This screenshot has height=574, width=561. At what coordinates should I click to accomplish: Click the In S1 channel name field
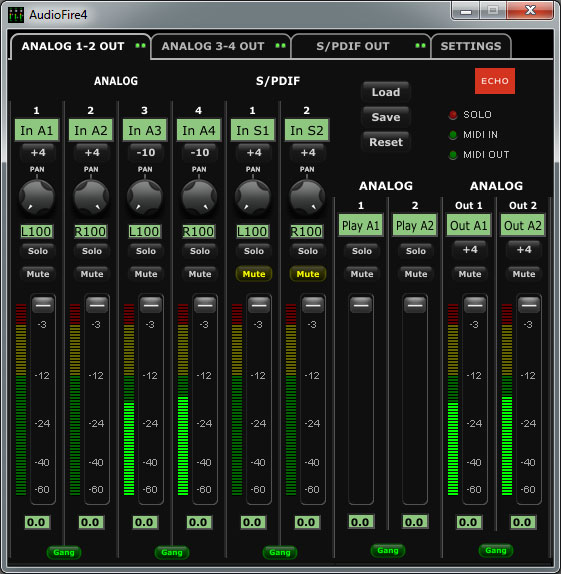click(253, 130)
